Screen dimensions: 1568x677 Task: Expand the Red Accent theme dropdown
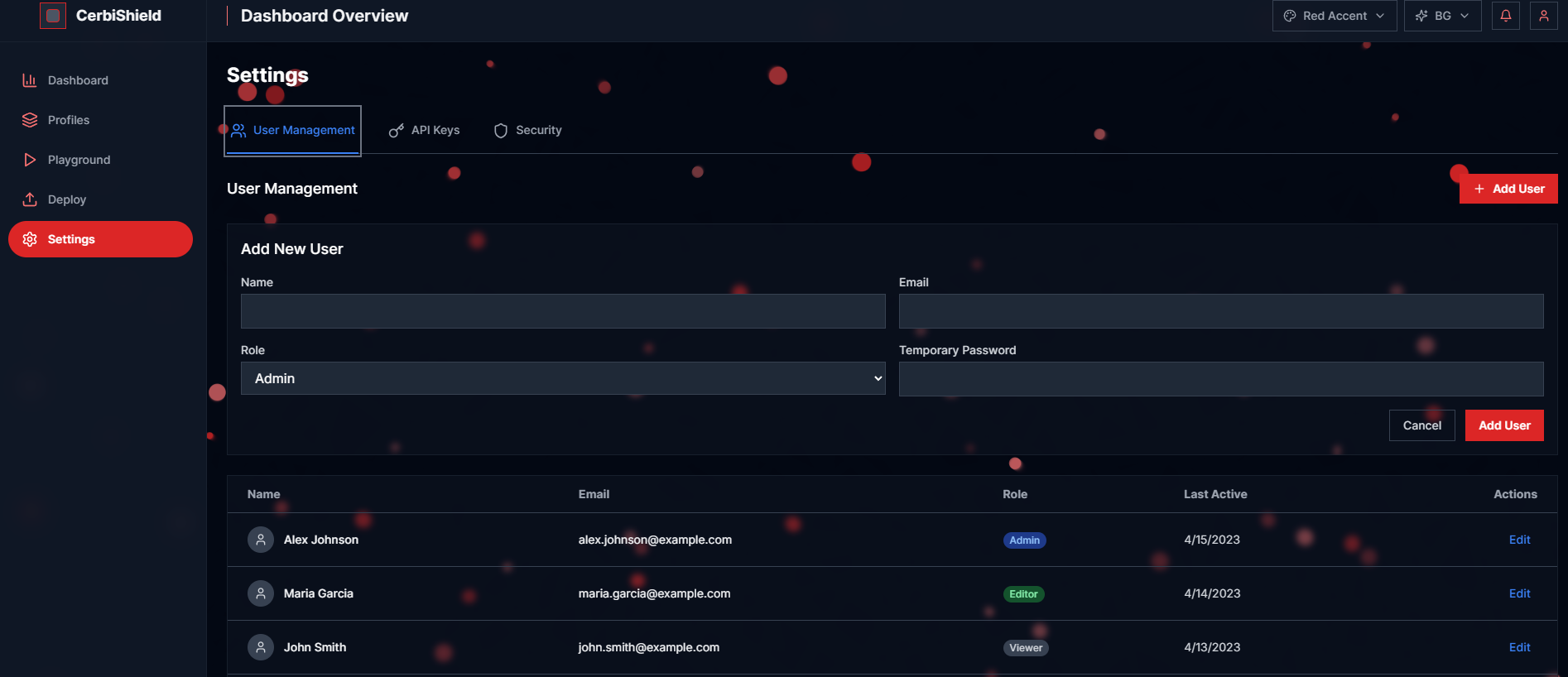pos(1334,16)
